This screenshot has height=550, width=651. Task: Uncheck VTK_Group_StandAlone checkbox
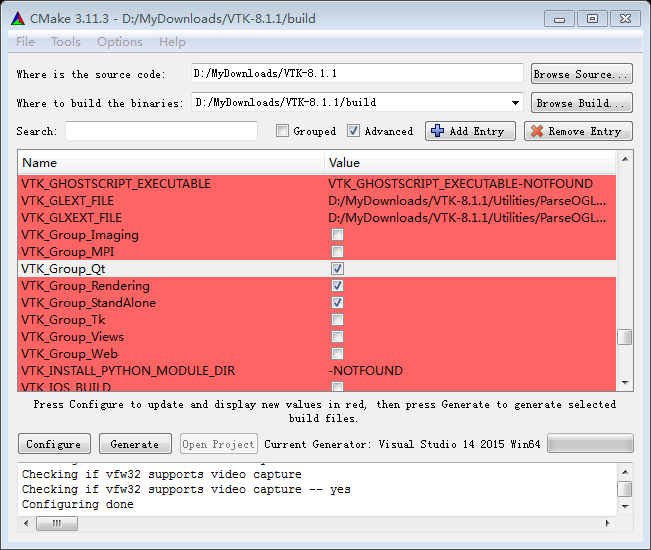coord(337,303)
